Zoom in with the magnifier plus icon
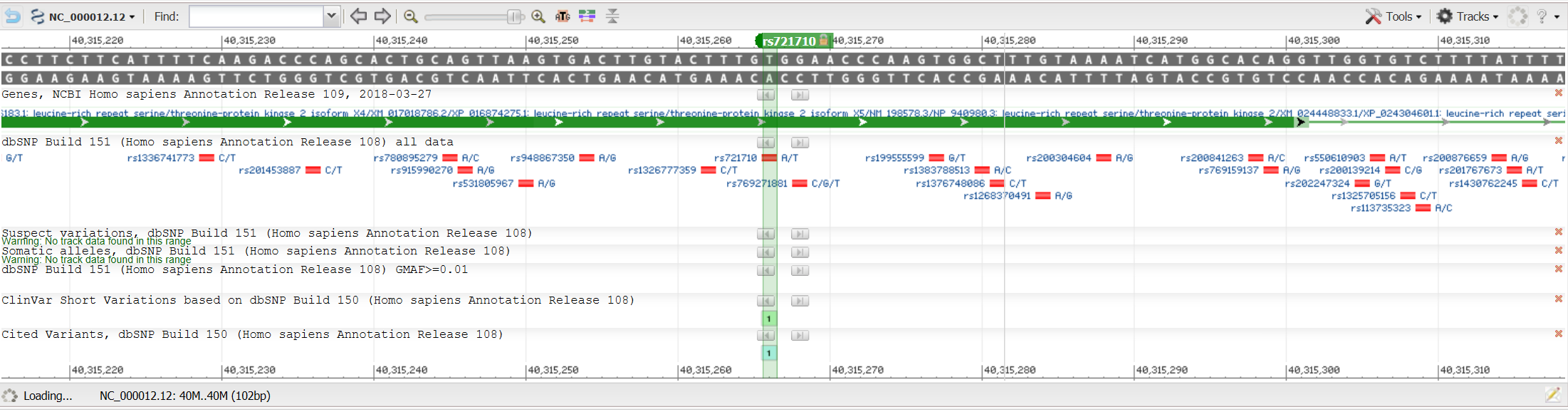 [x=538, y=16]
